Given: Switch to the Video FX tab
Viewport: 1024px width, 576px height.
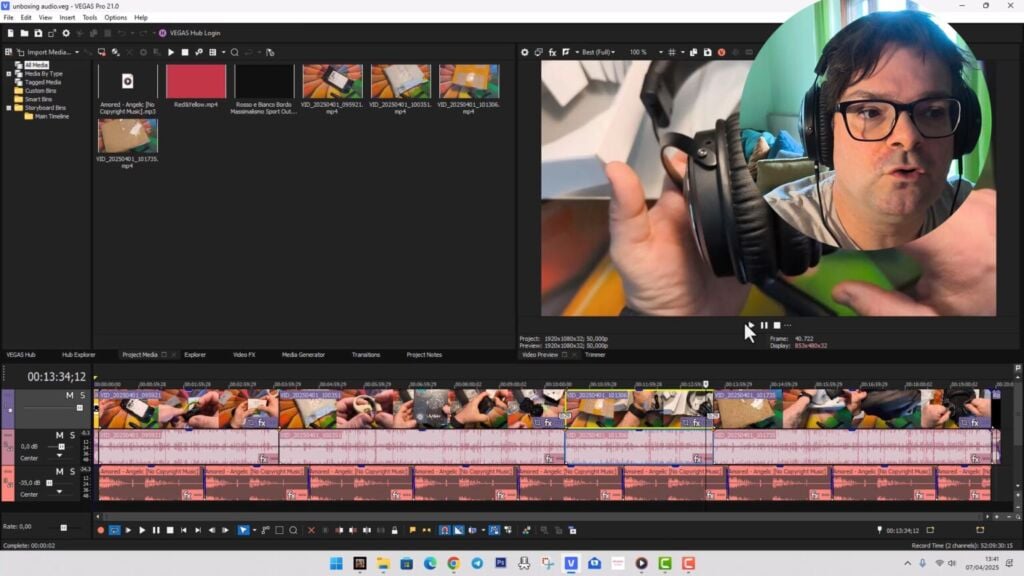Looking at the screenshot, I should 244,355.
